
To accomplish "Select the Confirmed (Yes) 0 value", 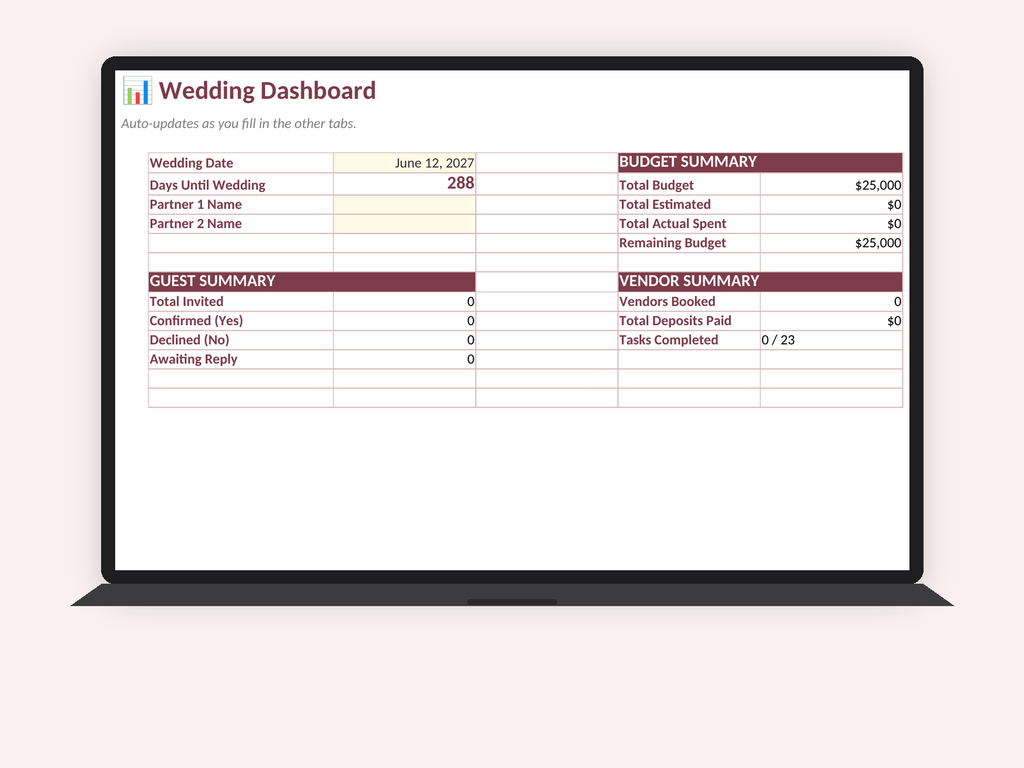I will point(404,321).
